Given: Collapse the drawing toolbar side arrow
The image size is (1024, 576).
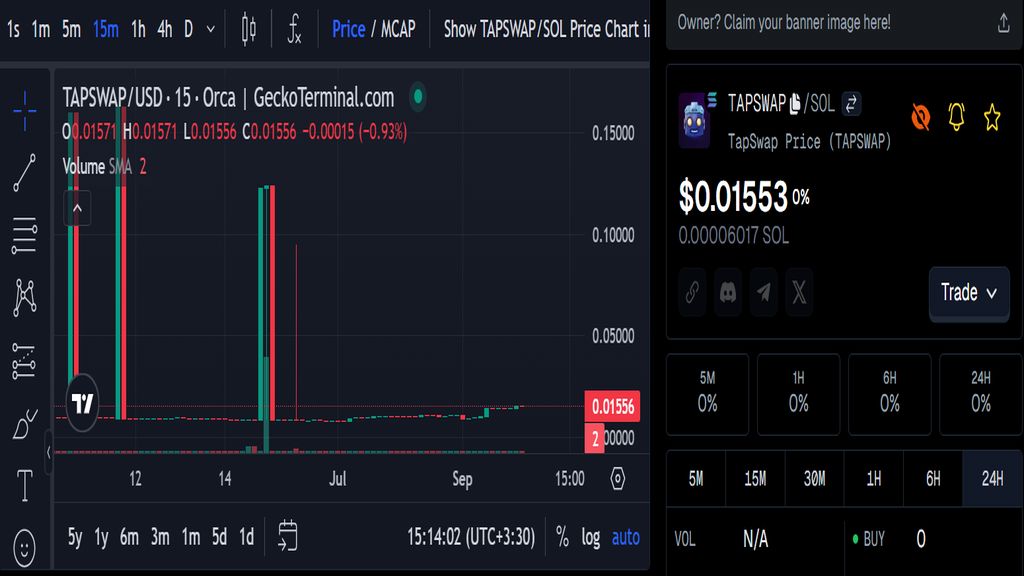Looking at the screenshot, I should (48, 452).
